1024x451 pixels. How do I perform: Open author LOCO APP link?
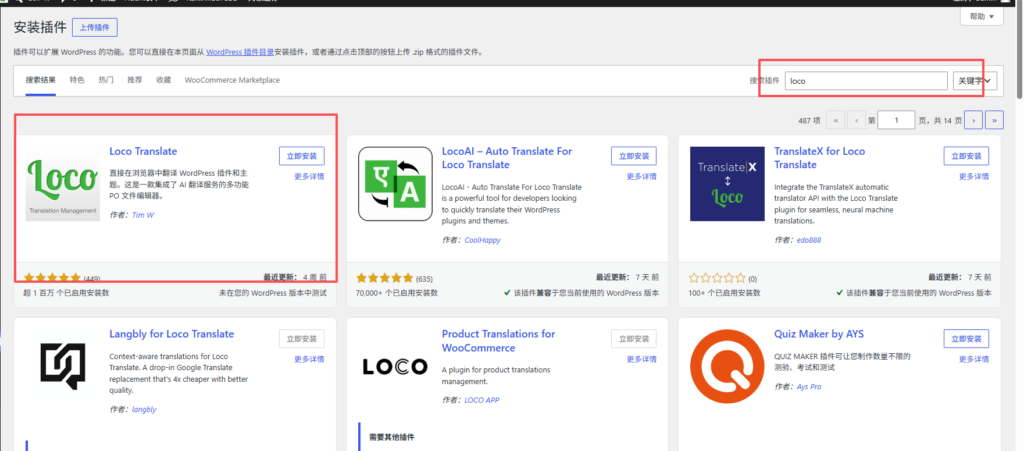(482, 400)
